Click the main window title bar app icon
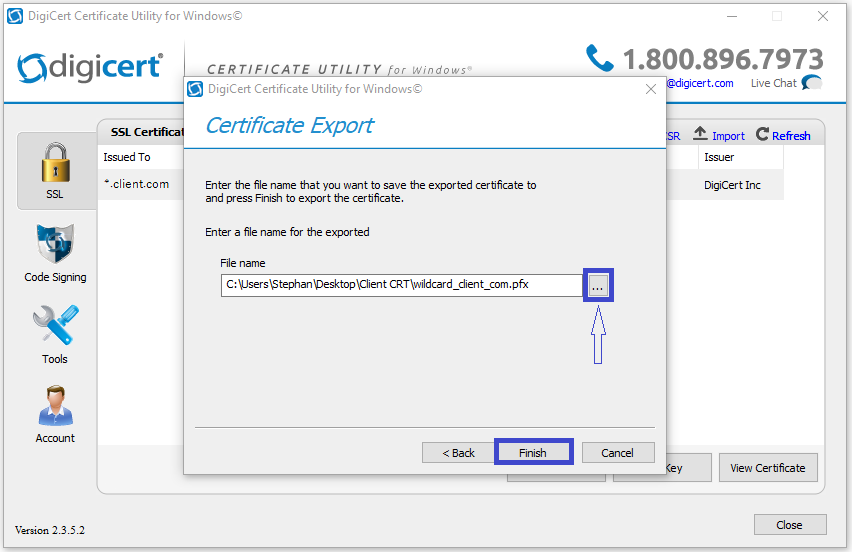The image size is (852, 552). click(x=15, y=16)
